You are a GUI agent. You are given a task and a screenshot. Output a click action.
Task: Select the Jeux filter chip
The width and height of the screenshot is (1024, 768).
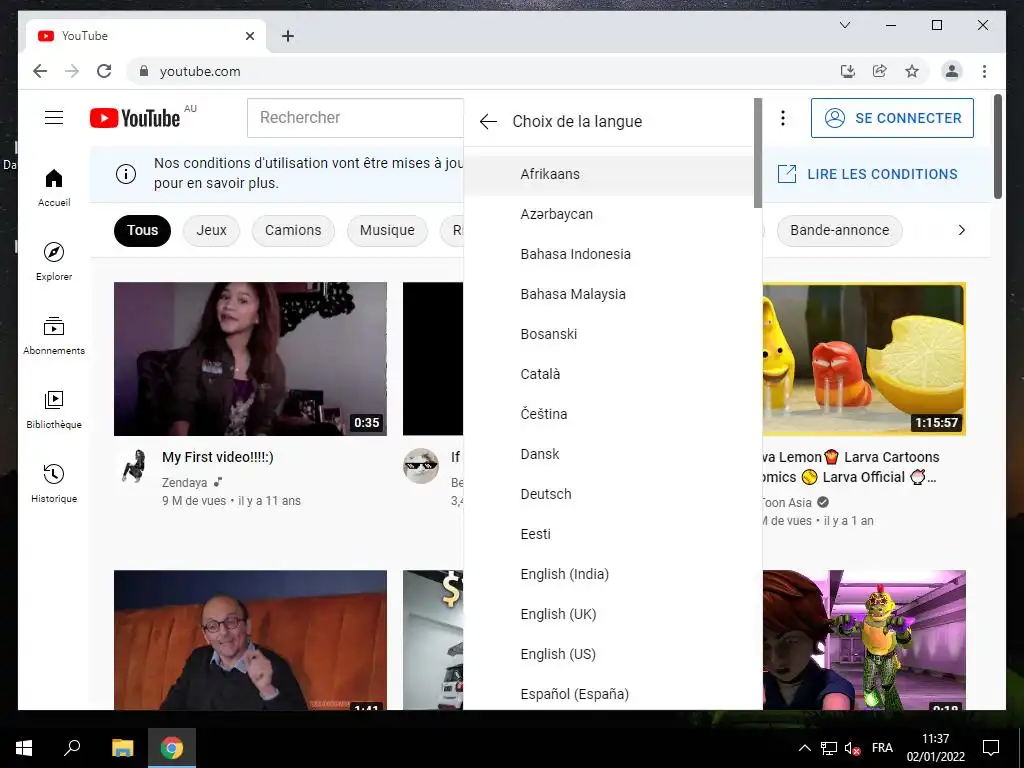click(211, 231)
